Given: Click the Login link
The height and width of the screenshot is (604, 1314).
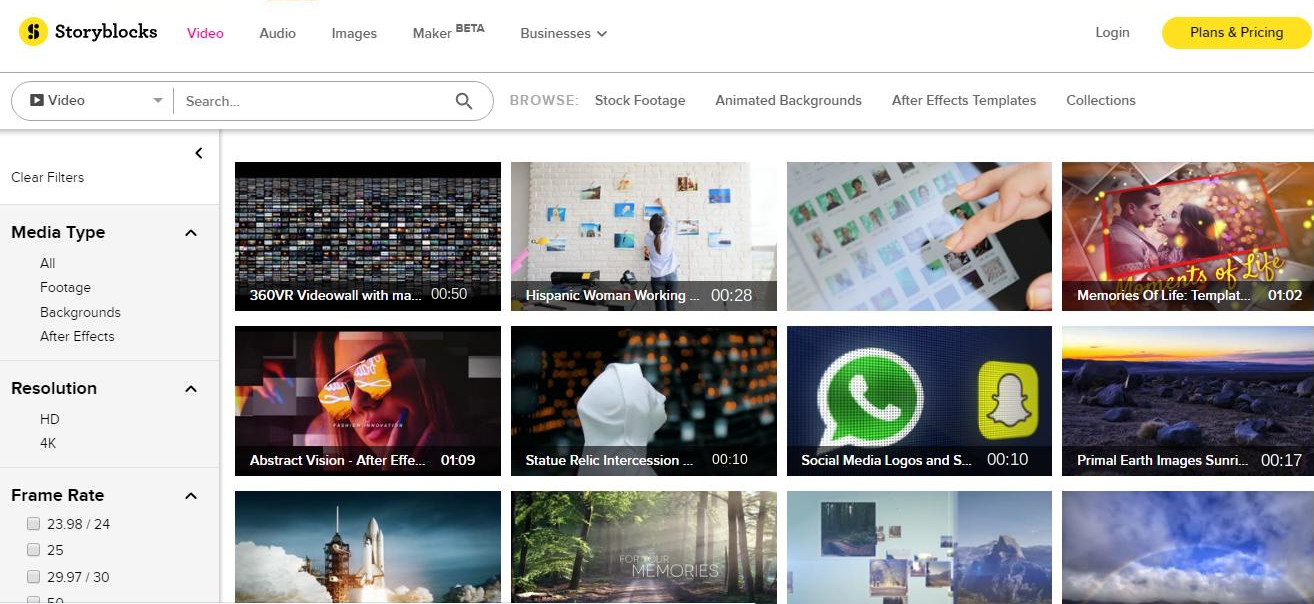Looking at the screenshot, I should coord(1112,32).
